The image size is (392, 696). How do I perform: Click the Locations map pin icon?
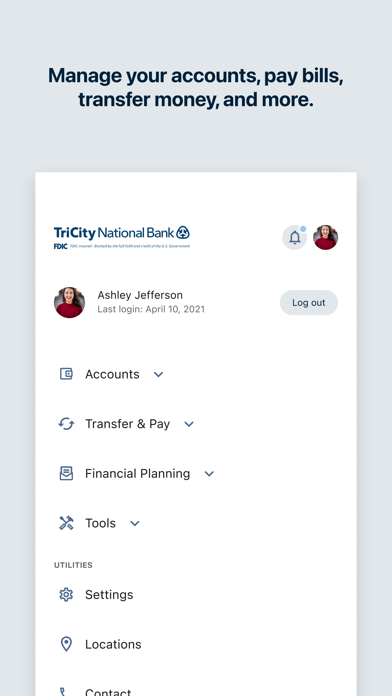pos(66,644)
